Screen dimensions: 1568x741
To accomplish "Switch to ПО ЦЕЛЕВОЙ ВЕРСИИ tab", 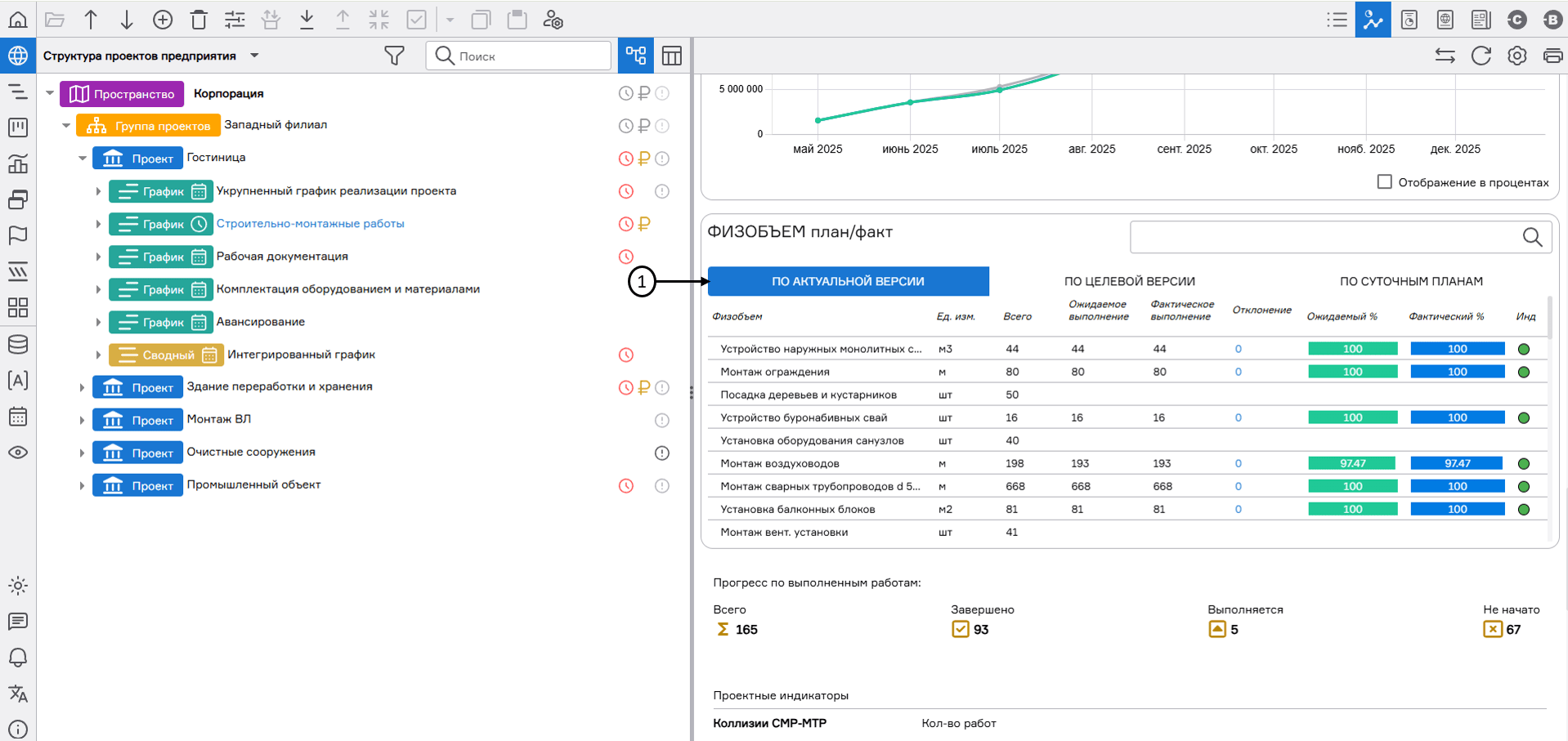I will 1129,281.
